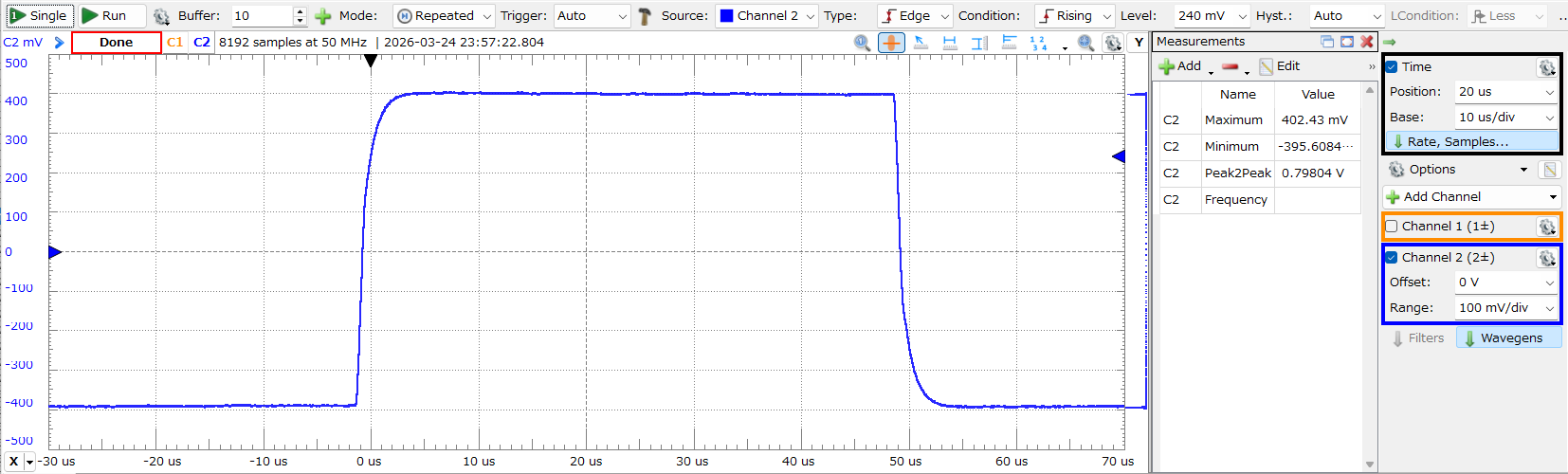Open the Time settings gear icon

click(x=1546, y=67)
